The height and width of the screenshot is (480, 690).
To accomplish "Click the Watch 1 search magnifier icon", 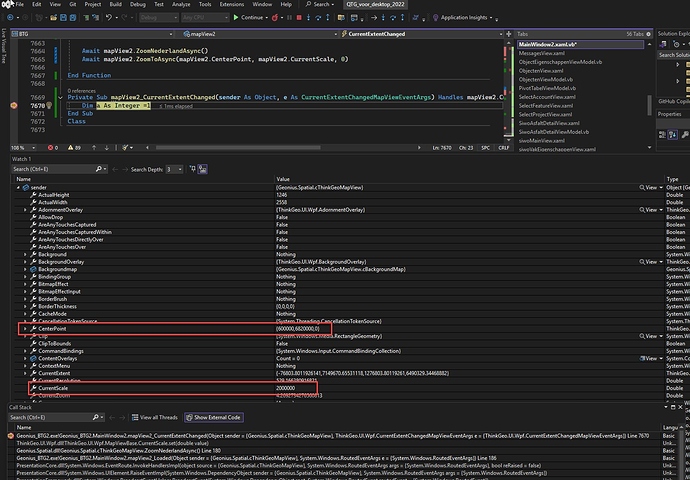I will (99, 169).
